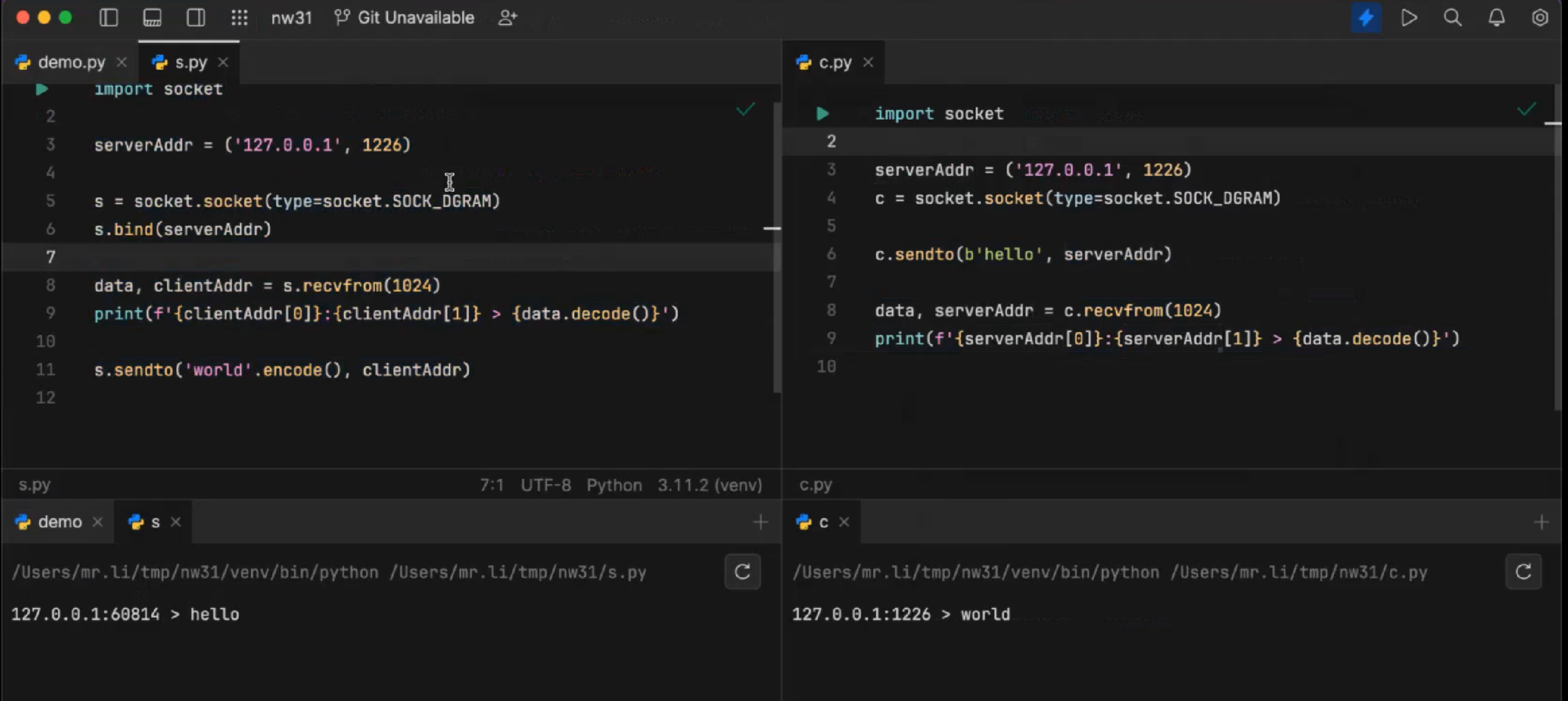Toggle the bottom panel layout icon
This screenshot has width=1568, height=701.
click(152, 18)
